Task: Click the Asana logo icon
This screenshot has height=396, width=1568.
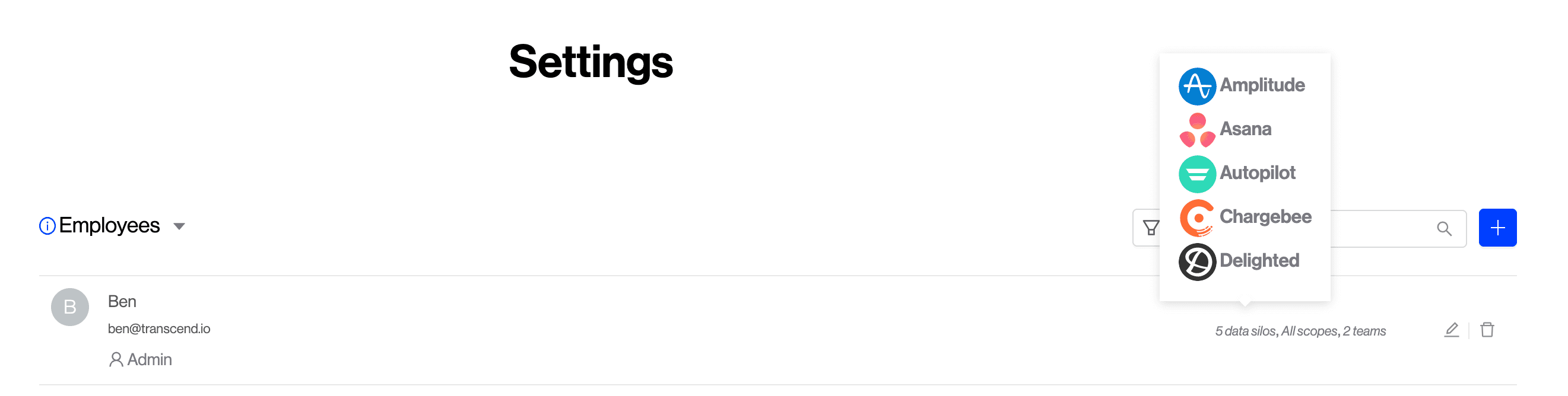Action: coord(1196,130)
